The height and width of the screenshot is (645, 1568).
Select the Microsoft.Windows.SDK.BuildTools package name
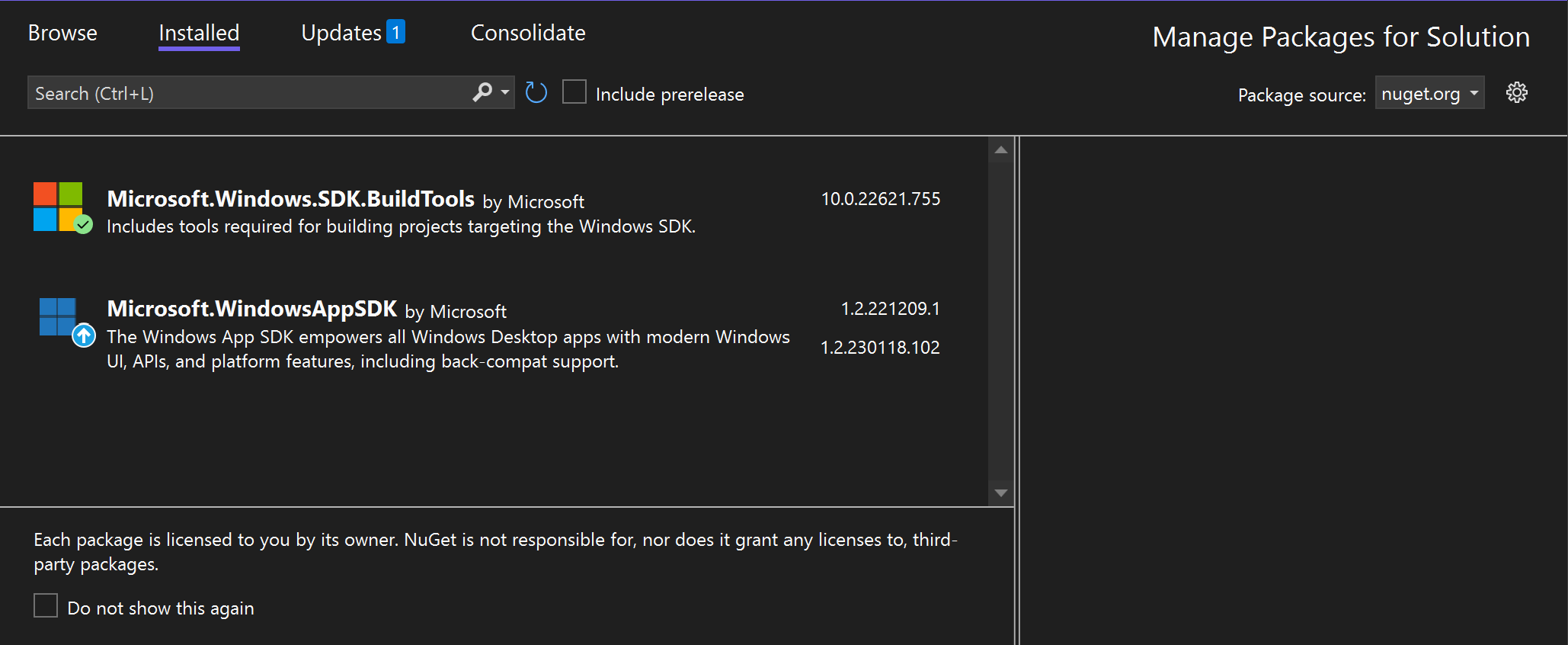tap(290, 199)
